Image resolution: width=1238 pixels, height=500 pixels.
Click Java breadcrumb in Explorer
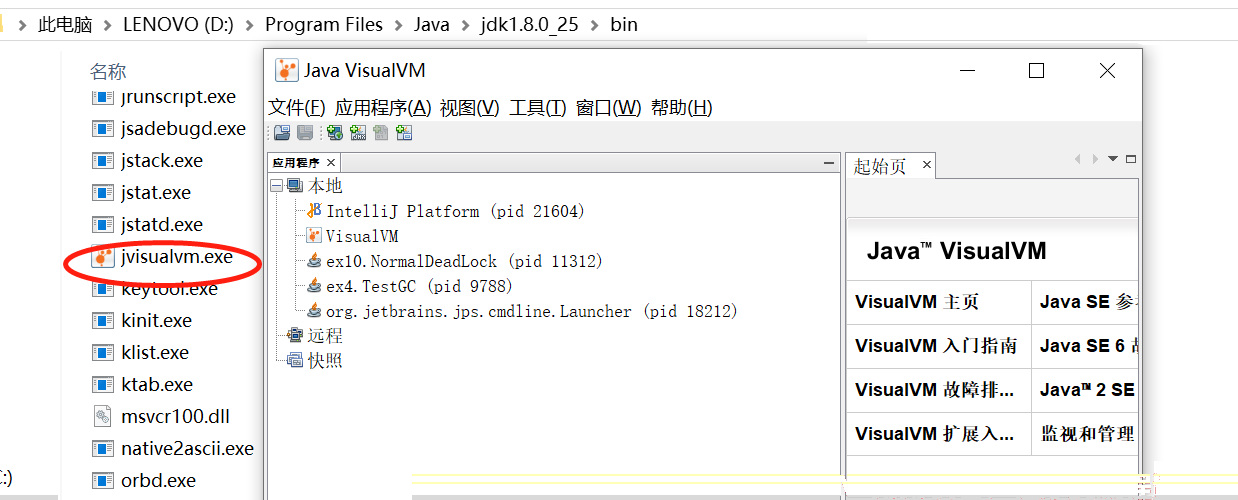pyautogui.click(x=432, y=24)
